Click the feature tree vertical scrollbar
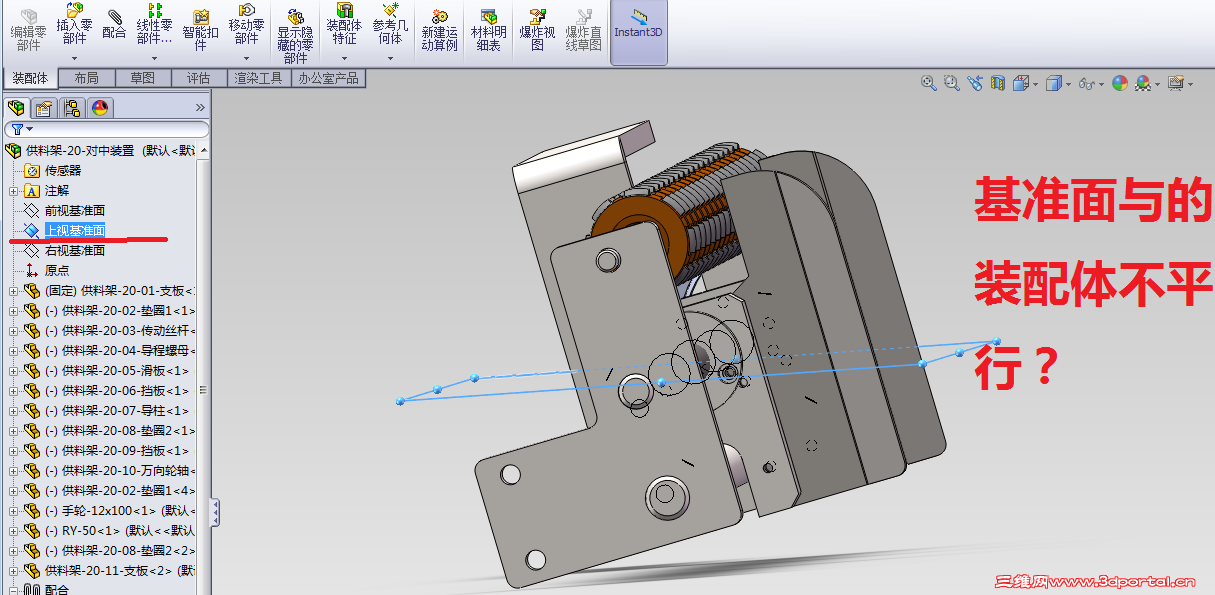The height and width of the screenshot is (595, 1215). click(203, 390)
